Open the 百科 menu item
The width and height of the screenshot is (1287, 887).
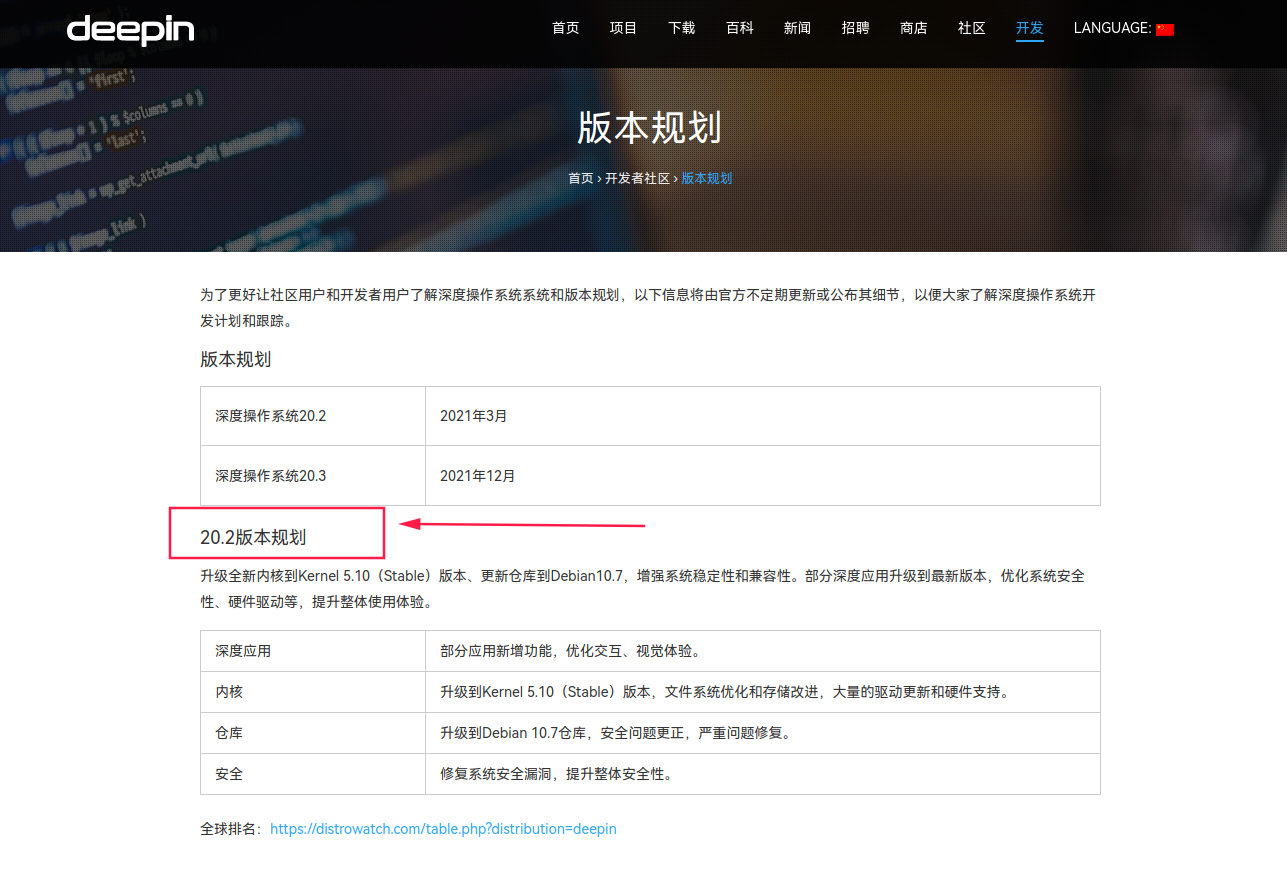click(x=740, y=28)
